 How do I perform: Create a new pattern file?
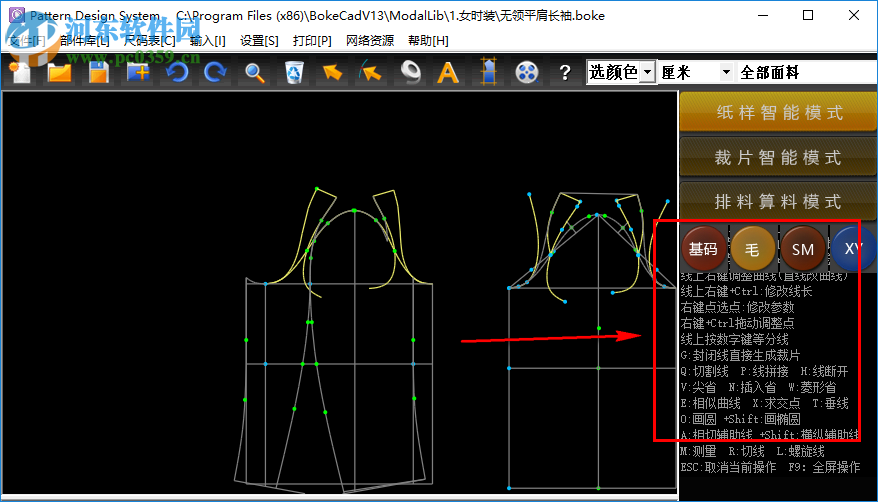[21, 73]
